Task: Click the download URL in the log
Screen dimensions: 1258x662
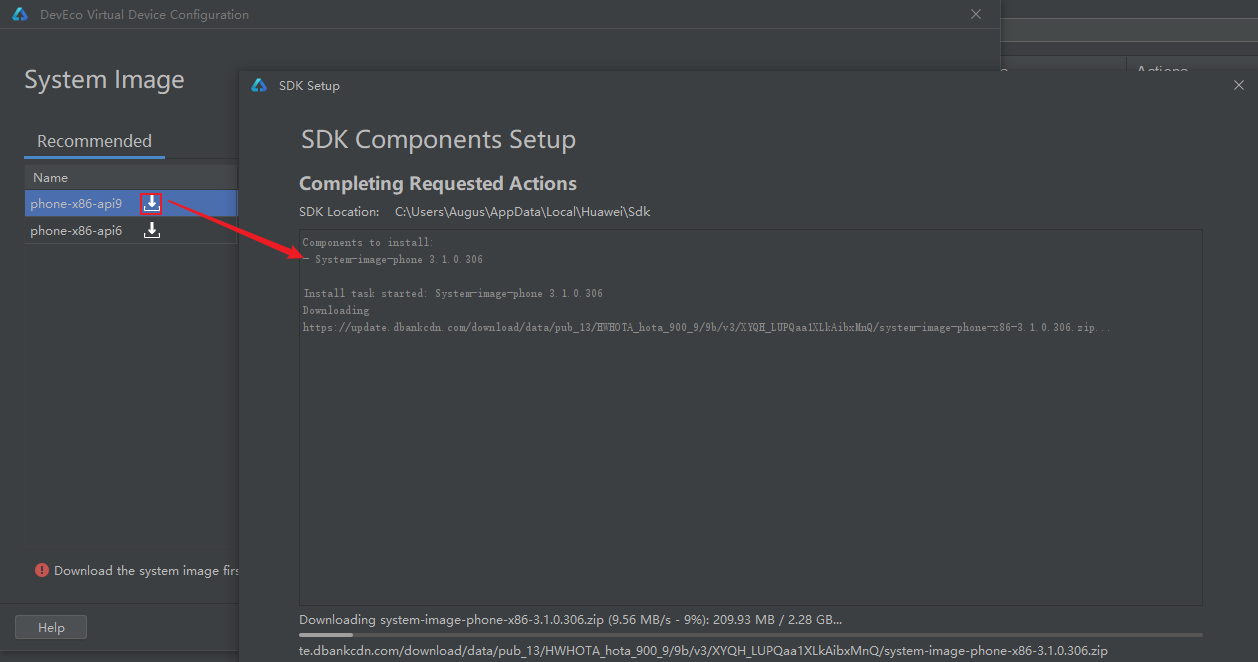Action: (708, 327)
